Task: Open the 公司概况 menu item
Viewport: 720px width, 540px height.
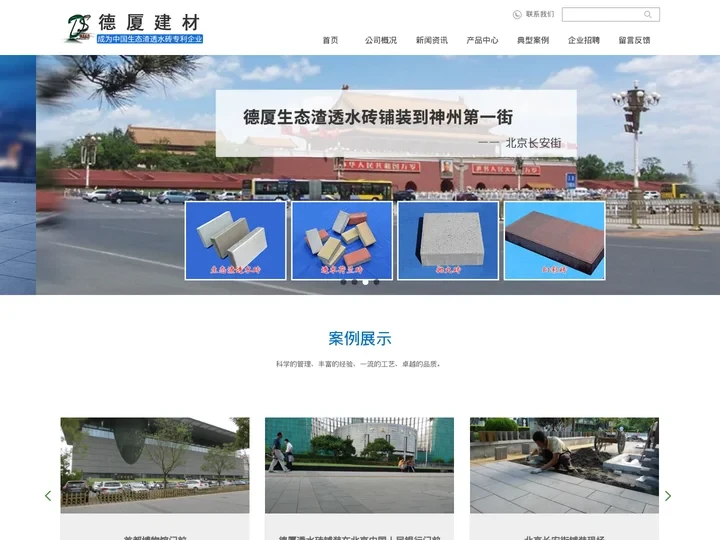Action: 381,40
